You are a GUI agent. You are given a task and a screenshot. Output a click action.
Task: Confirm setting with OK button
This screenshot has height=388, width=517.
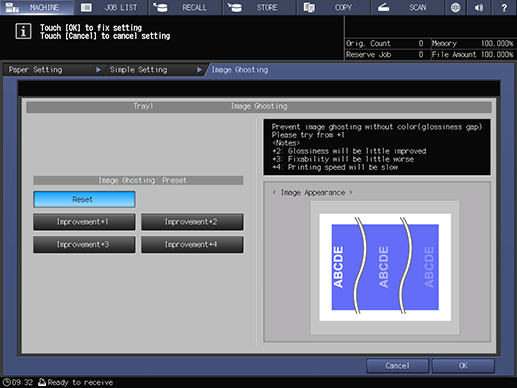[463, 366]
